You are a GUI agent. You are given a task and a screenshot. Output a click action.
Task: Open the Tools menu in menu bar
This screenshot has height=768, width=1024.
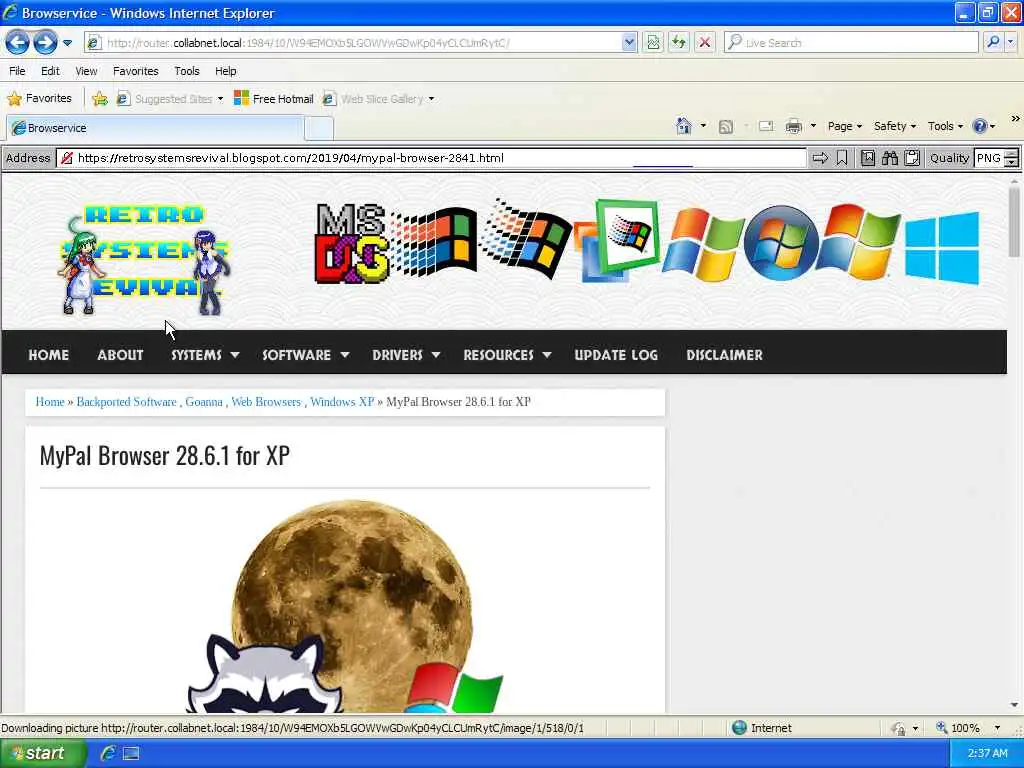187,71
